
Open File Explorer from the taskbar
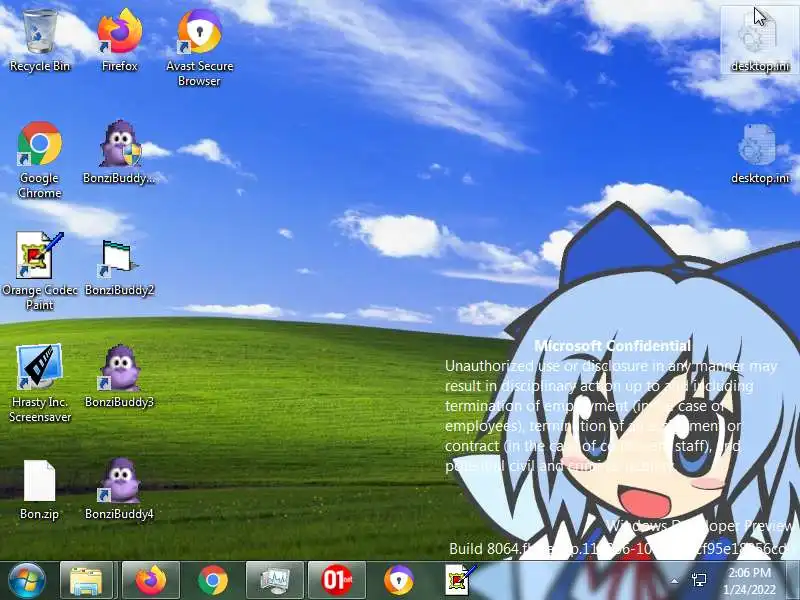86,581
